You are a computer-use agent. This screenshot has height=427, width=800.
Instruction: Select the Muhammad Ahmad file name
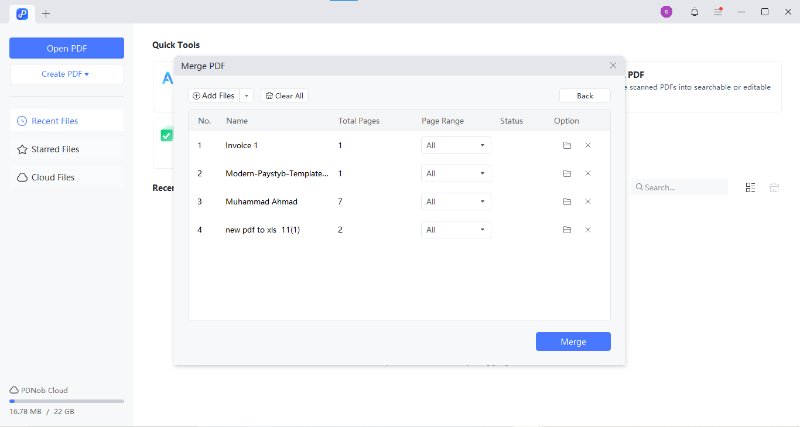point(261,202)
